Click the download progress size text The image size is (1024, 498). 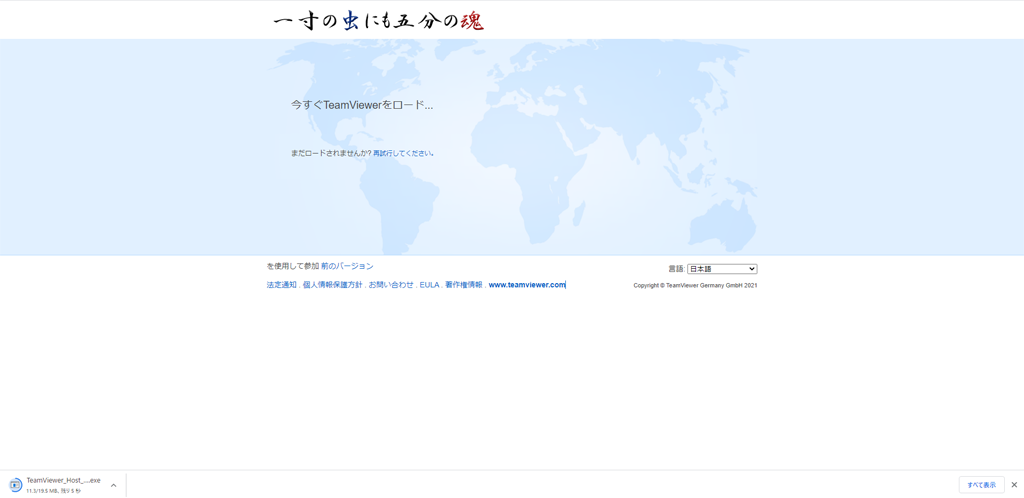coord(54,491)
